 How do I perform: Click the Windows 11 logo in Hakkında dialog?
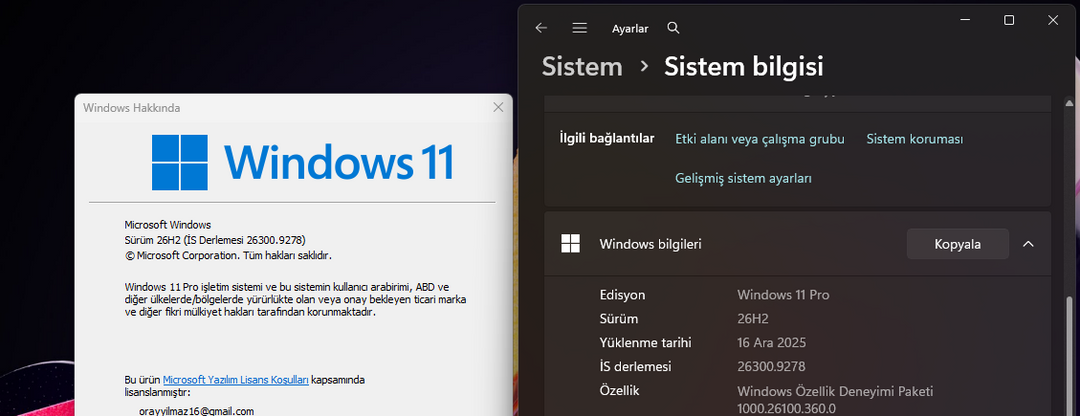pos(302,163)
